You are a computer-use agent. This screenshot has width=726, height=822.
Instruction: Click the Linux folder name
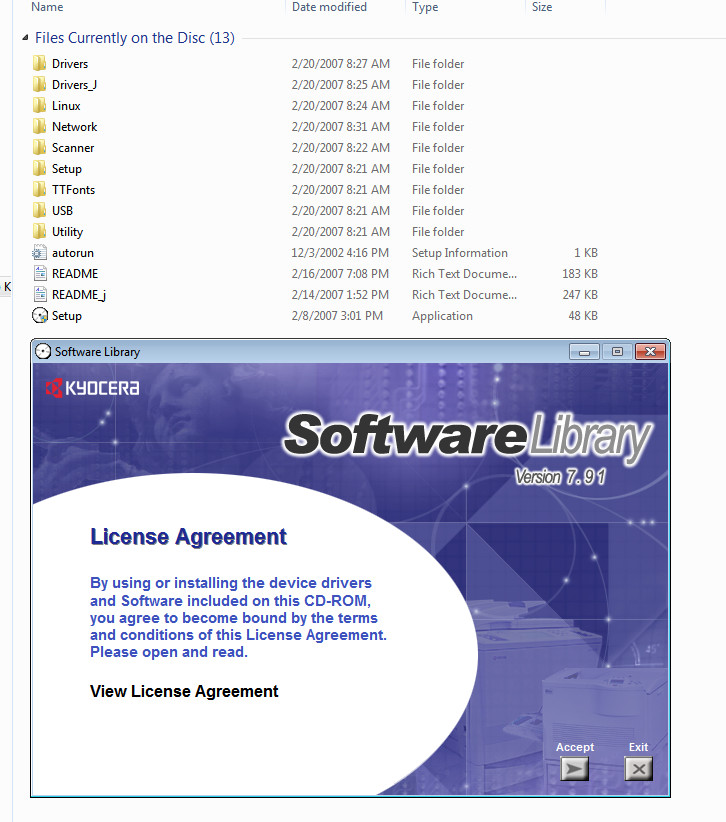click(66, 105)
